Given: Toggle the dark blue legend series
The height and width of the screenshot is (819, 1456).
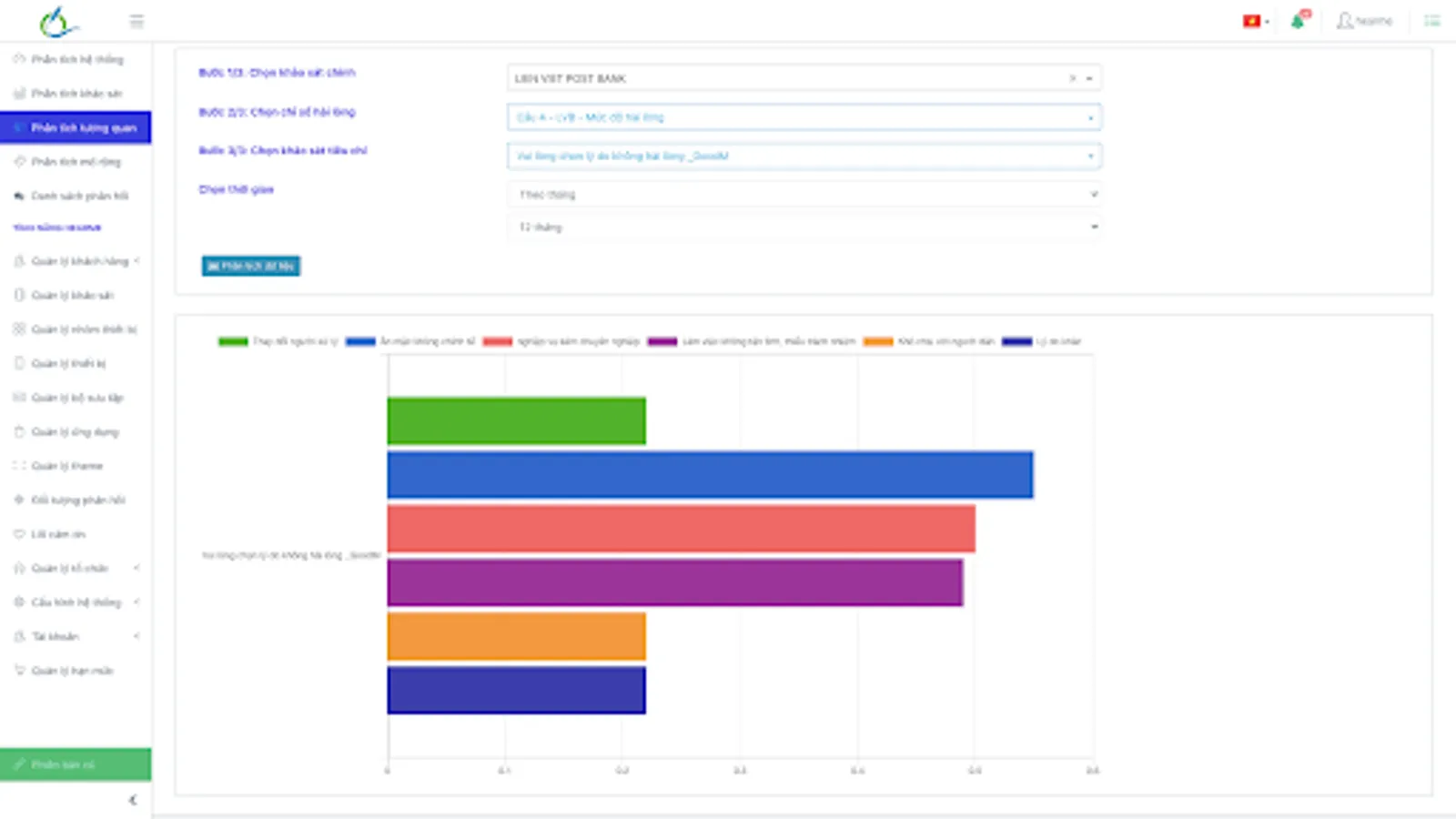Looking at the screenshot, I should [x=1041, y=342].
